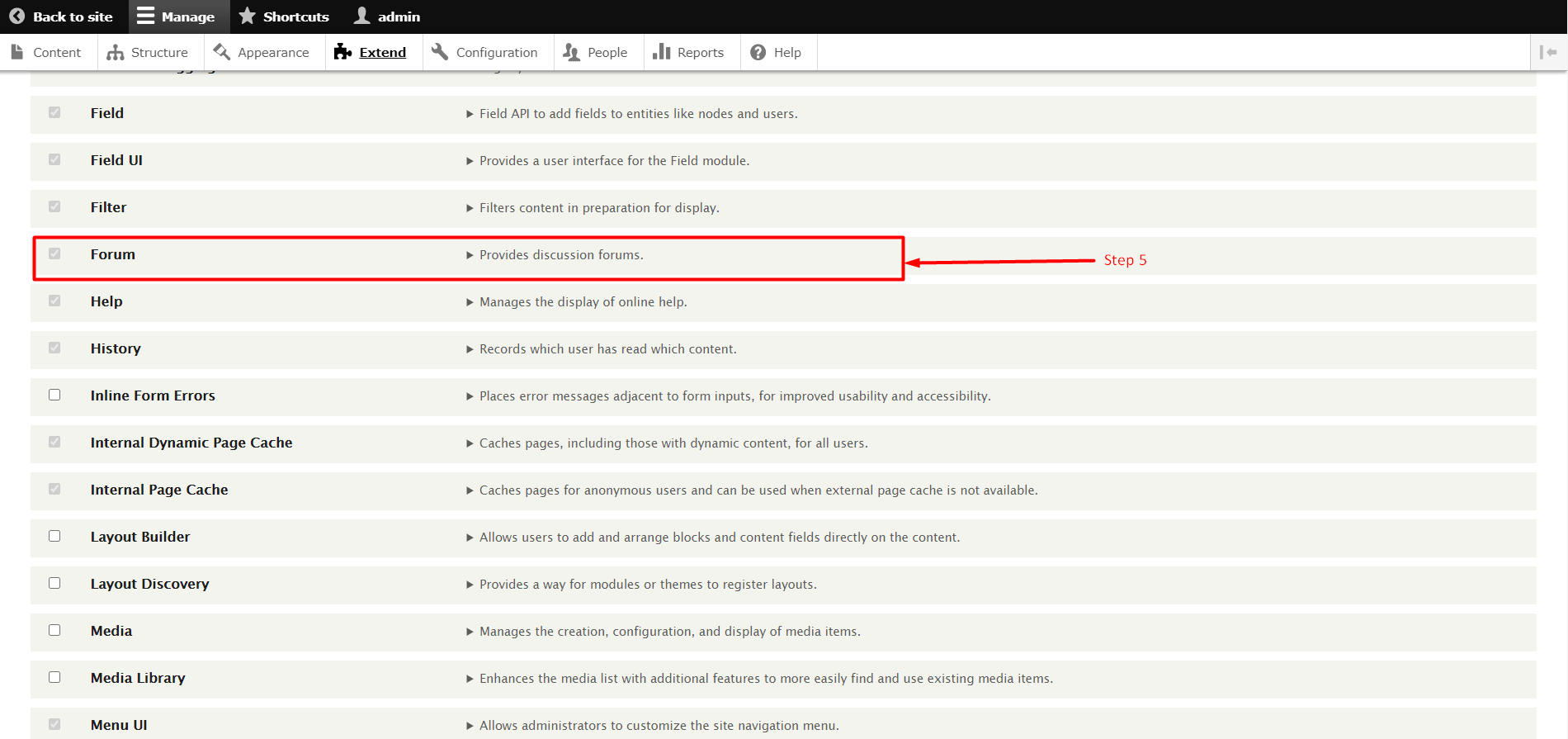Expand the Internal Page Cache description

click(x=470, y=490)
